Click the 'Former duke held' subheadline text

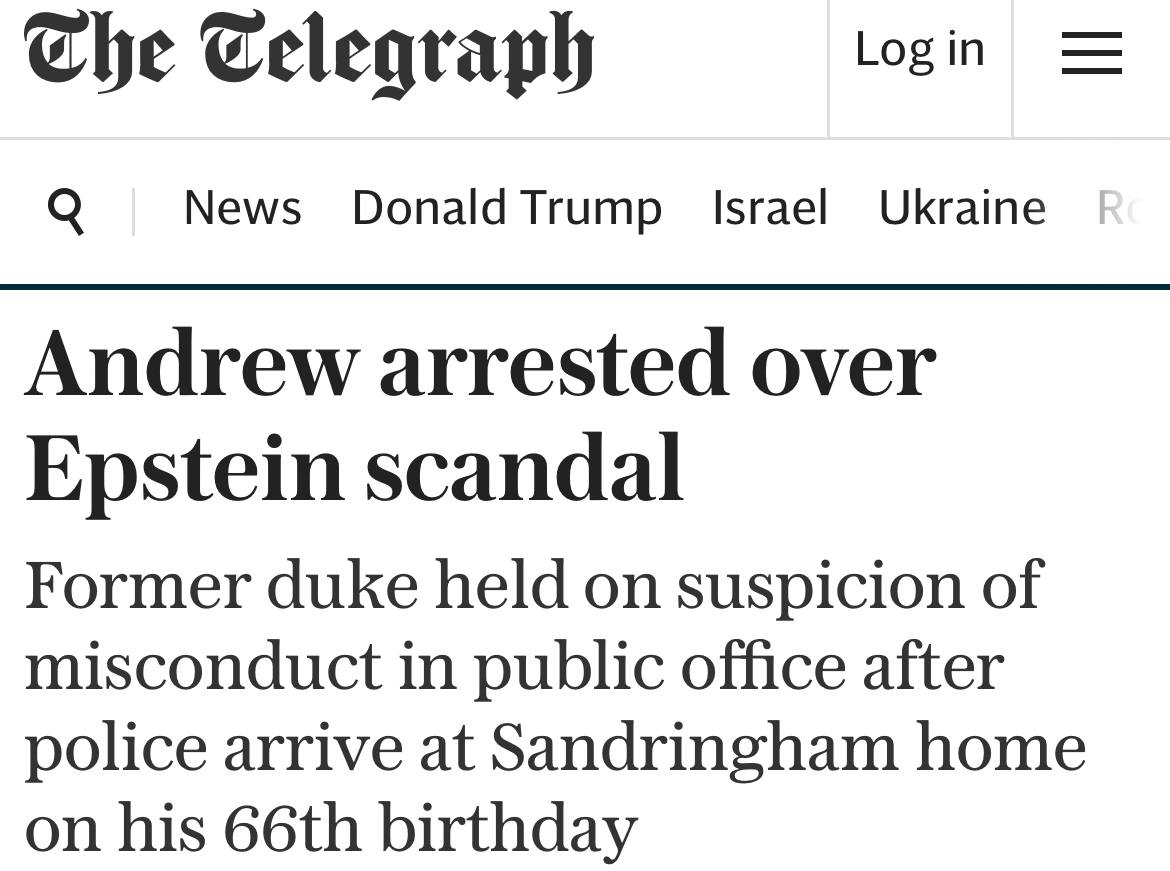click(x=555, y=705)
